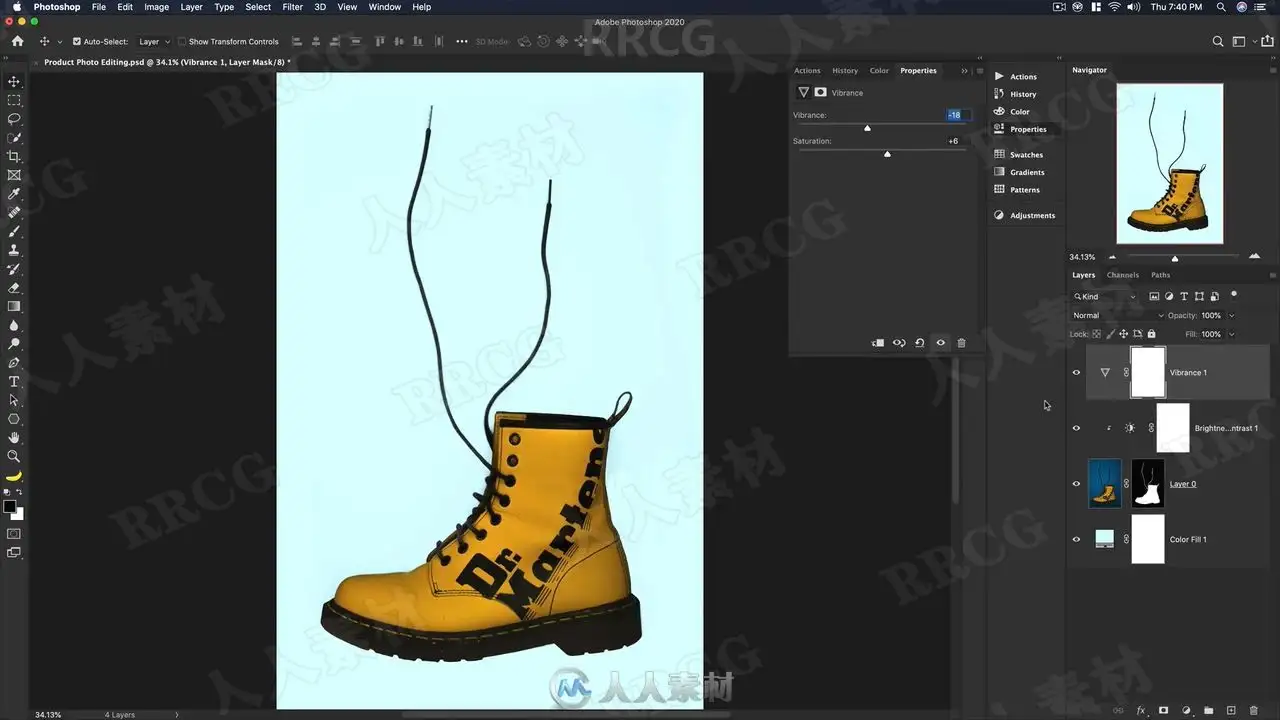Select the Dodge tool
This screenshot has height=720, width=1280.
[14, 344]
